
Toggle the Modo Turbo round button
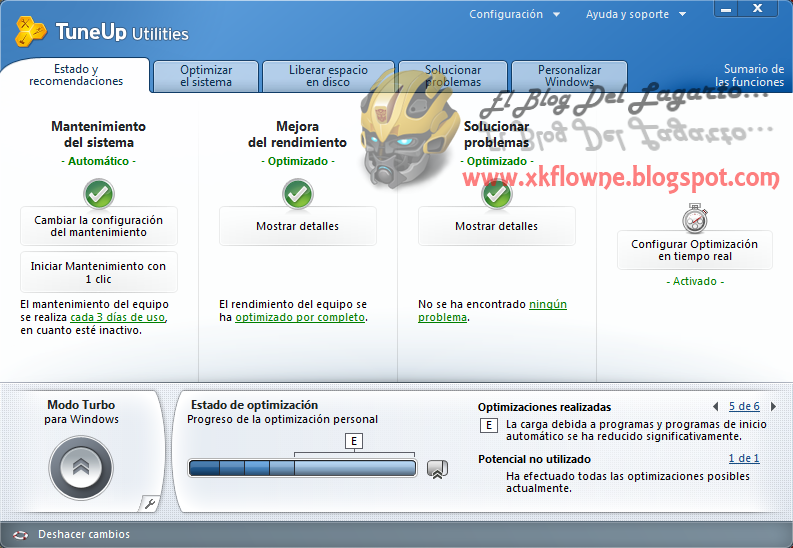point(81,468)
